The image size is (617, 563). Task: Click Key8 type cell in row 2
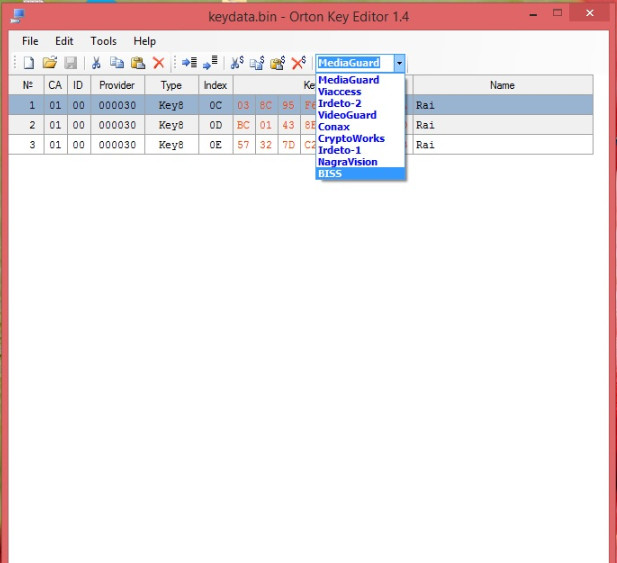click(x=171, y=125)
